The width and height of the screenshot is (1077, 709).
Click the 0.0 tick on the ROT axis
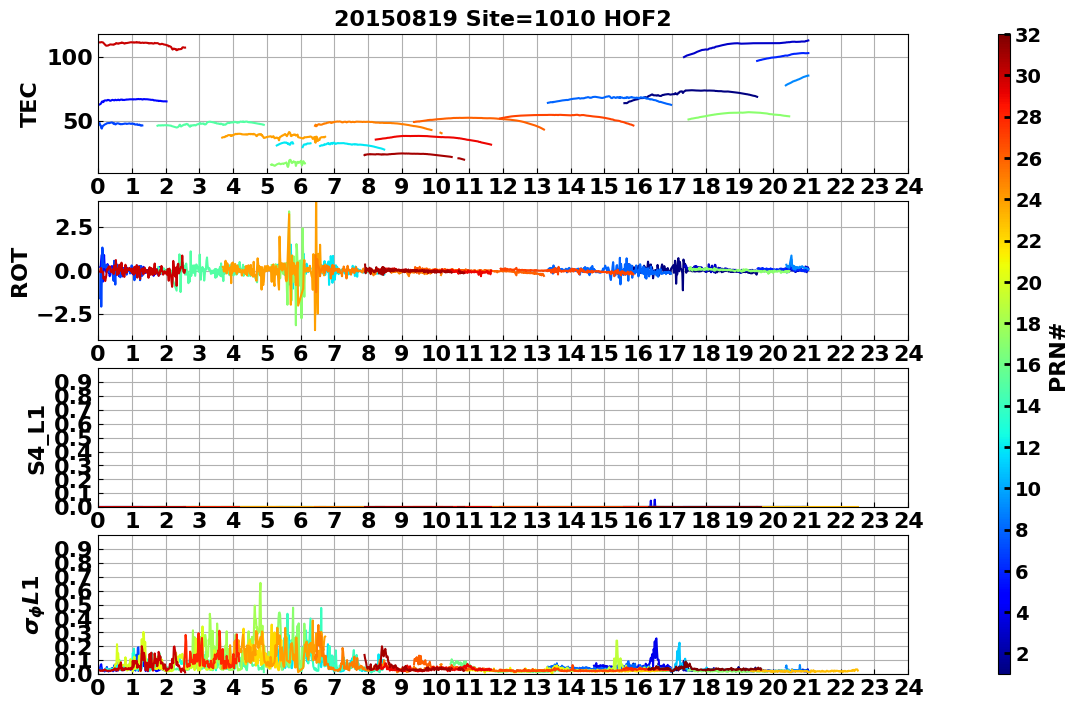(73, 271)
